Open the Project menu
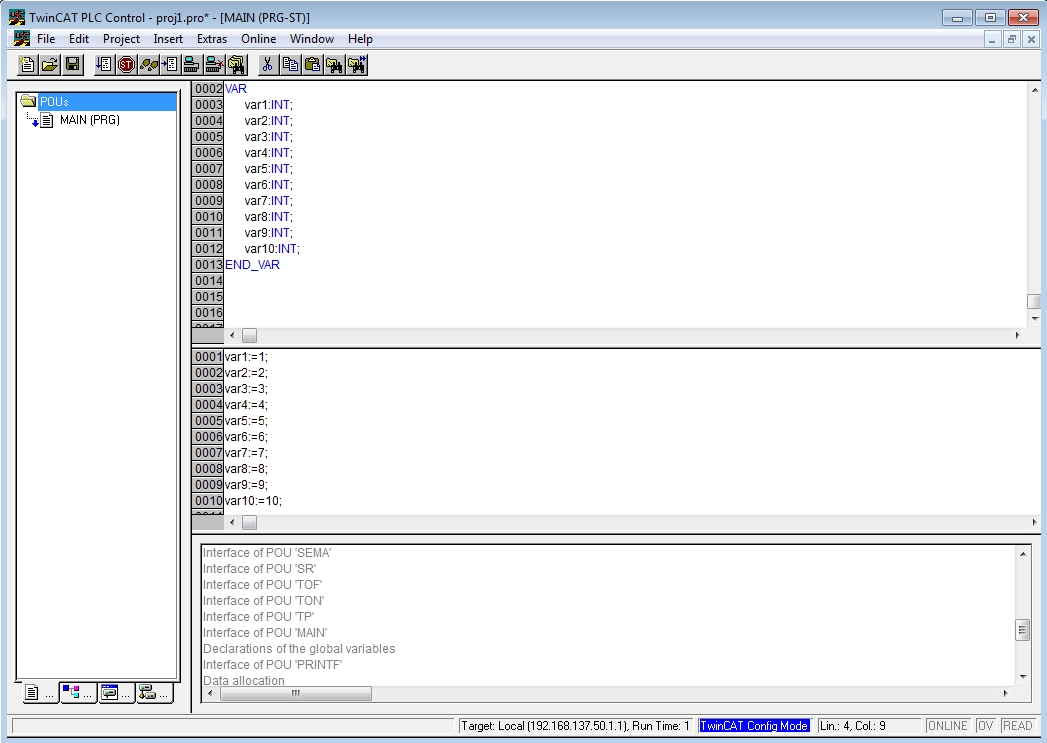Screen dimensions: 1047x743 [x=121, y=39]
